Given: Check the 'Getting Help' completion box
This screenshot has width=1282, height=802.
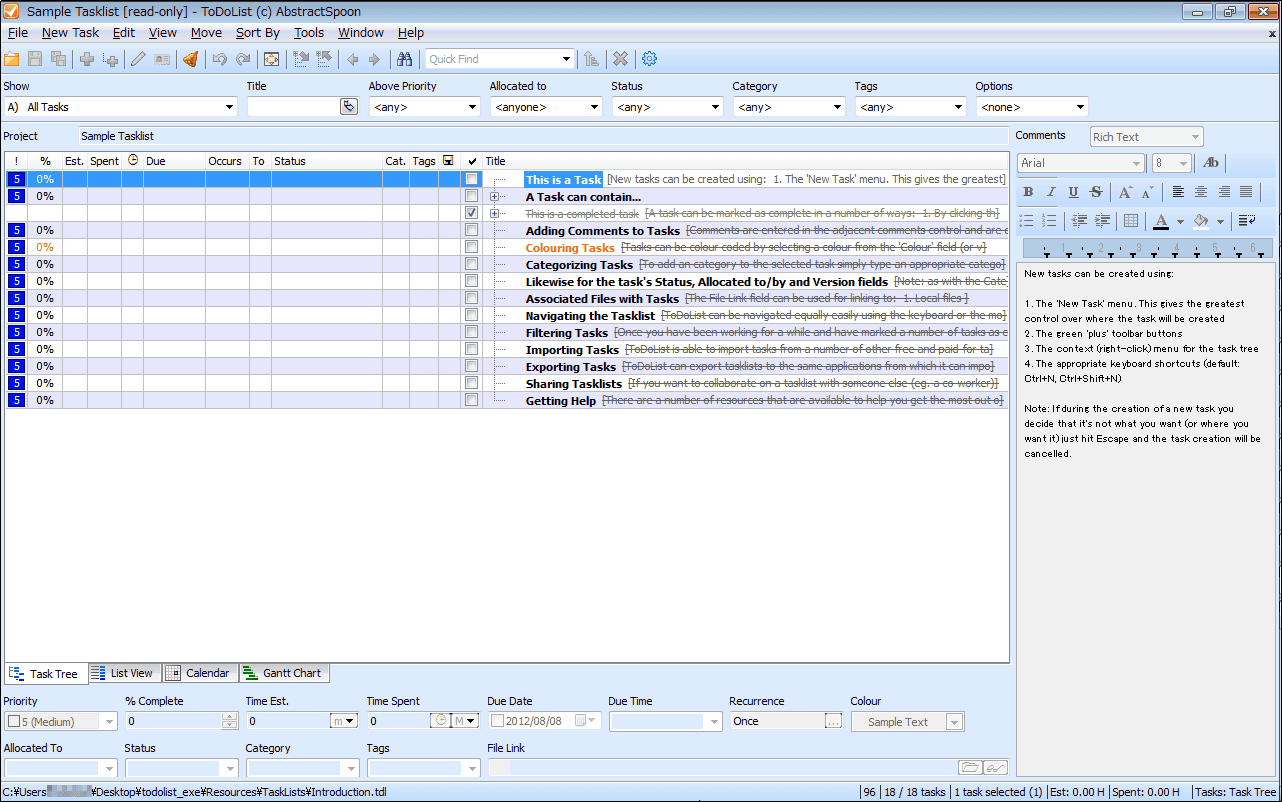Looking at the screenshot, I should pyautogui.click(x=471, y=400).
